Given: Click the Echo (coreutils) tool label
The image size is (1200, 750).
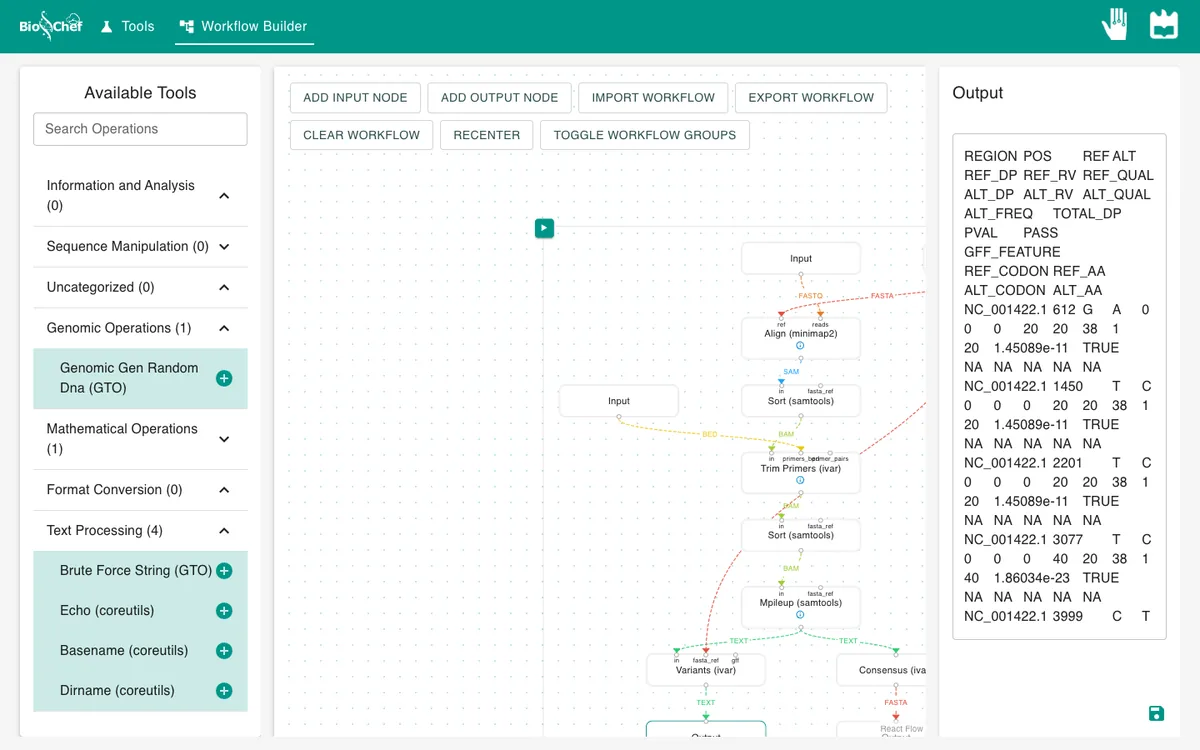Looking at the screenshot, I should click(x=107, y=611).
